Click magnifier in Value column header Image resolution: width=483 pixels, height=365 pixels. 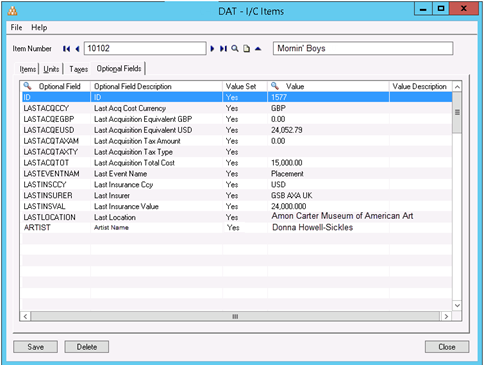tap(275, 86)
